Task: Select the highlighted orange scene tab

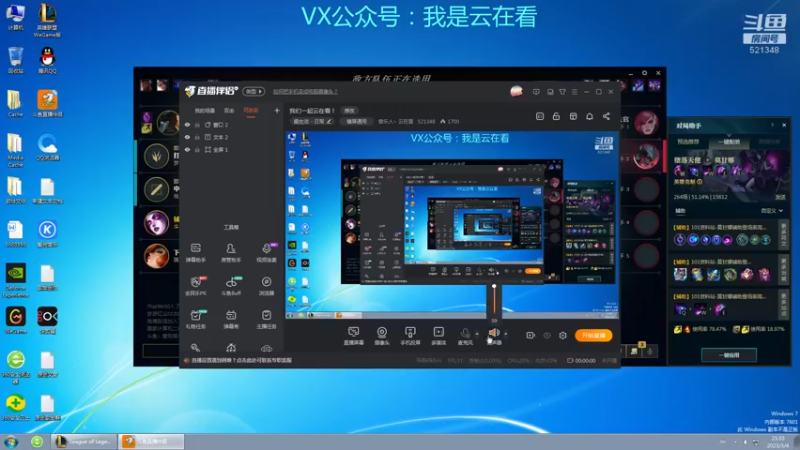Action: point(251,111)
